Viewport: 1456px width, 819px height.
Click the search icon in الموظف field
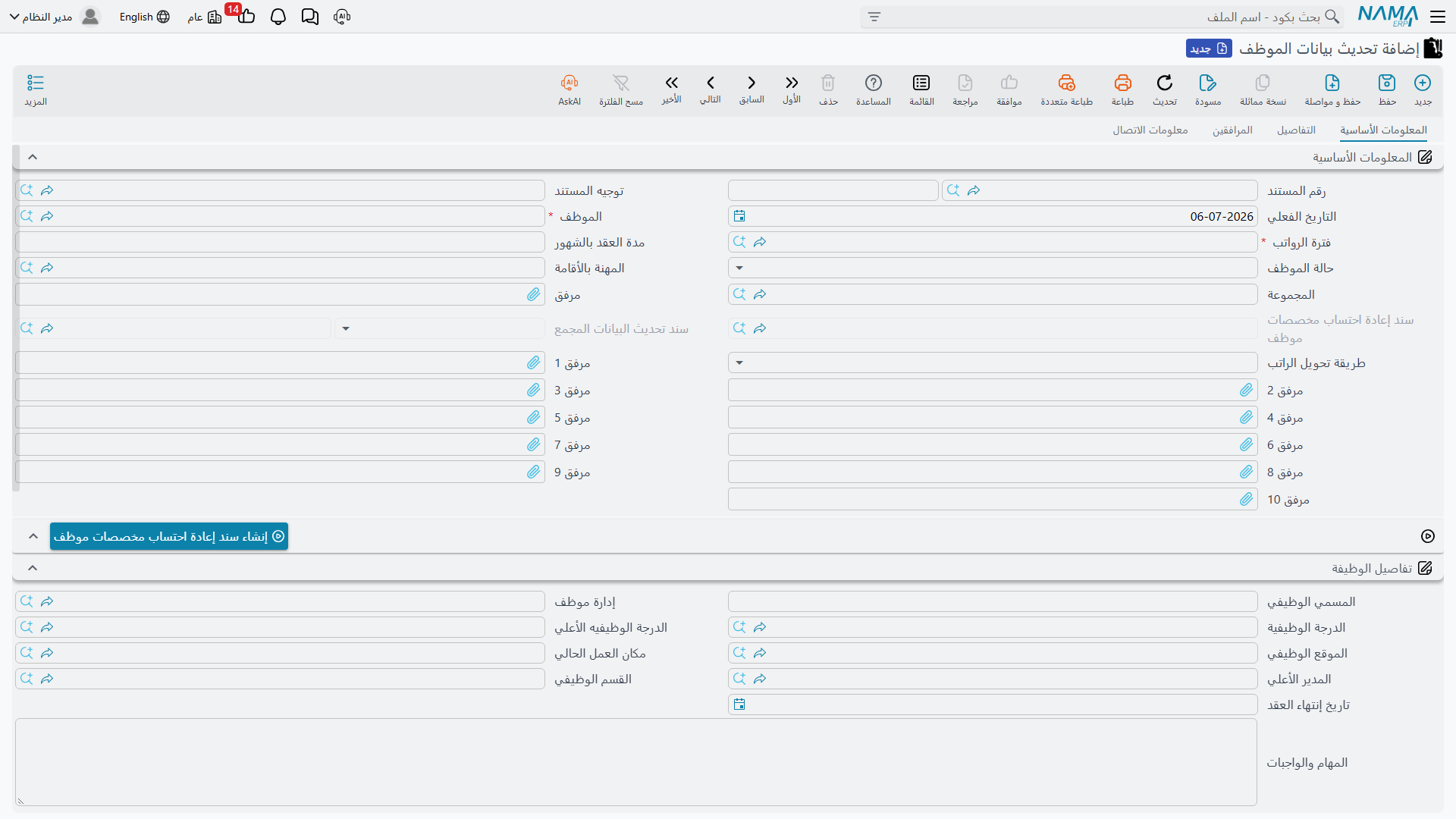(x=27, y=216)
